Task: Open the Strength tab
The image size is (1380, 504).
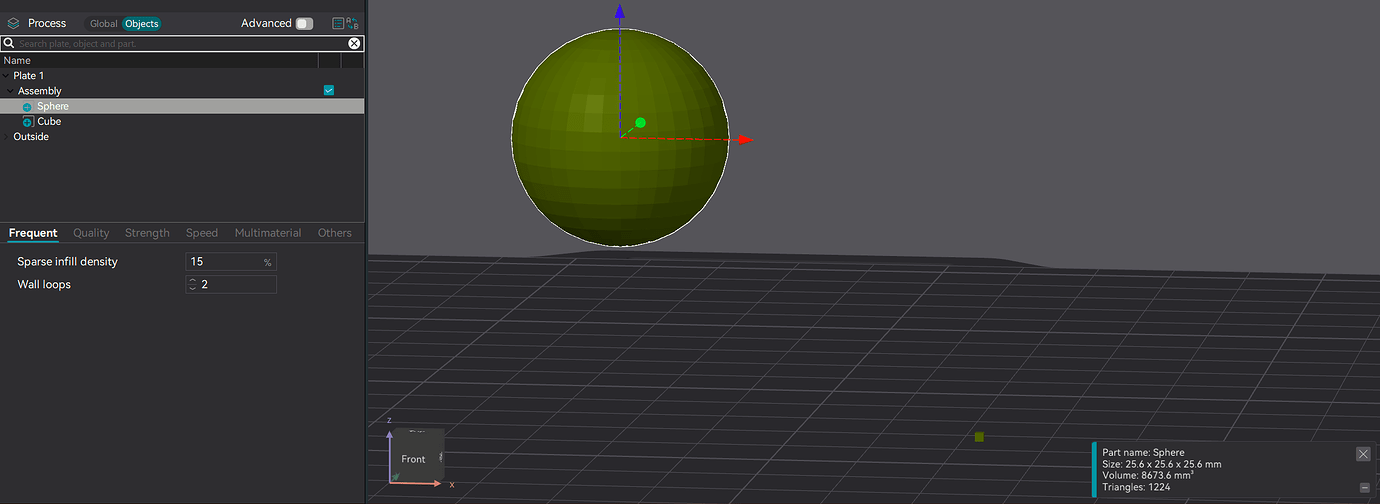Action: 147,233
